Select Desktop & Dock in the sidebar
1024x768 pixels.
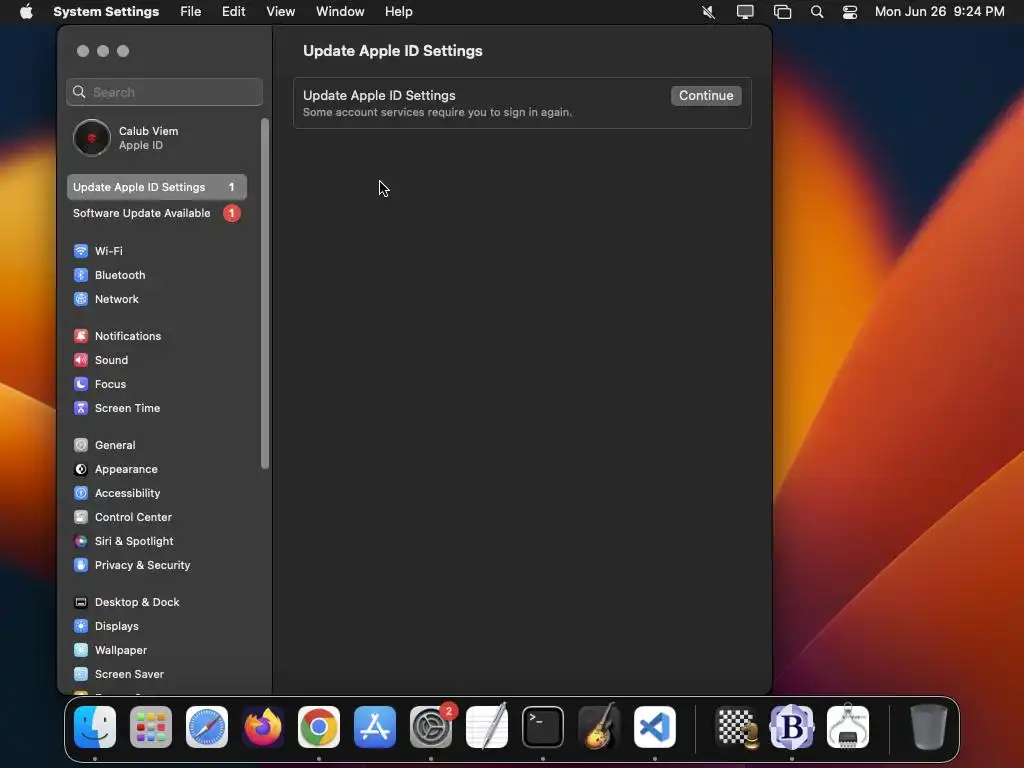pyautogui.click(x=157, y=602)
